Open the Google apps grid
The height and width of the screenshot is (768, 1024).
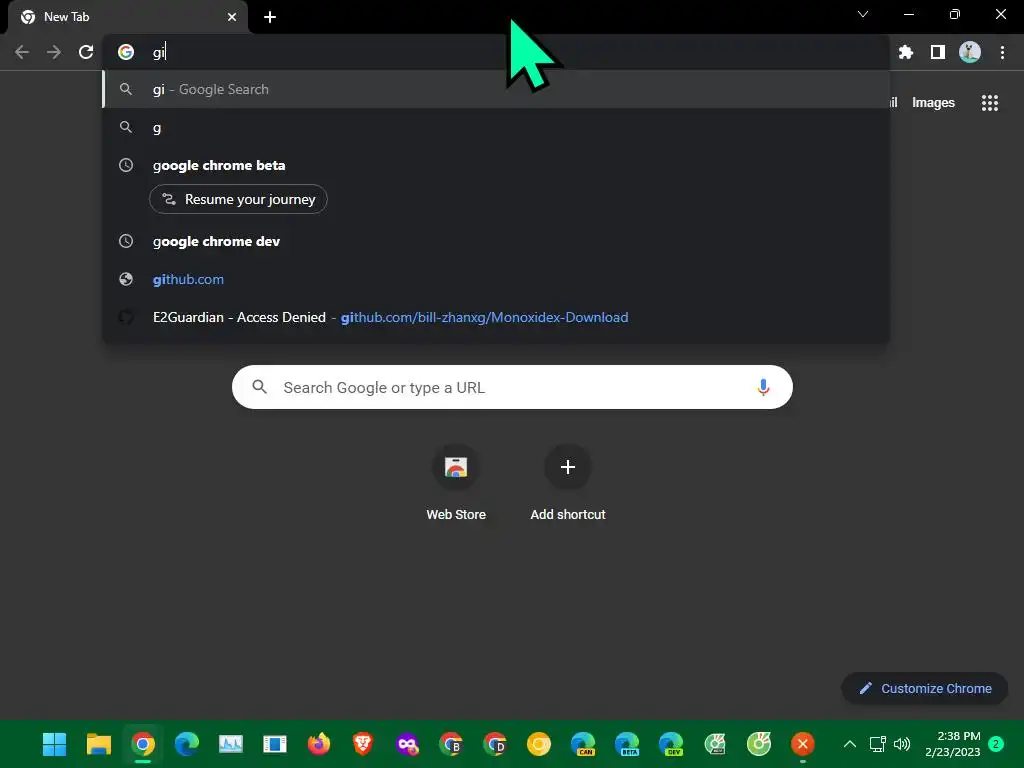tap(990, 103)
